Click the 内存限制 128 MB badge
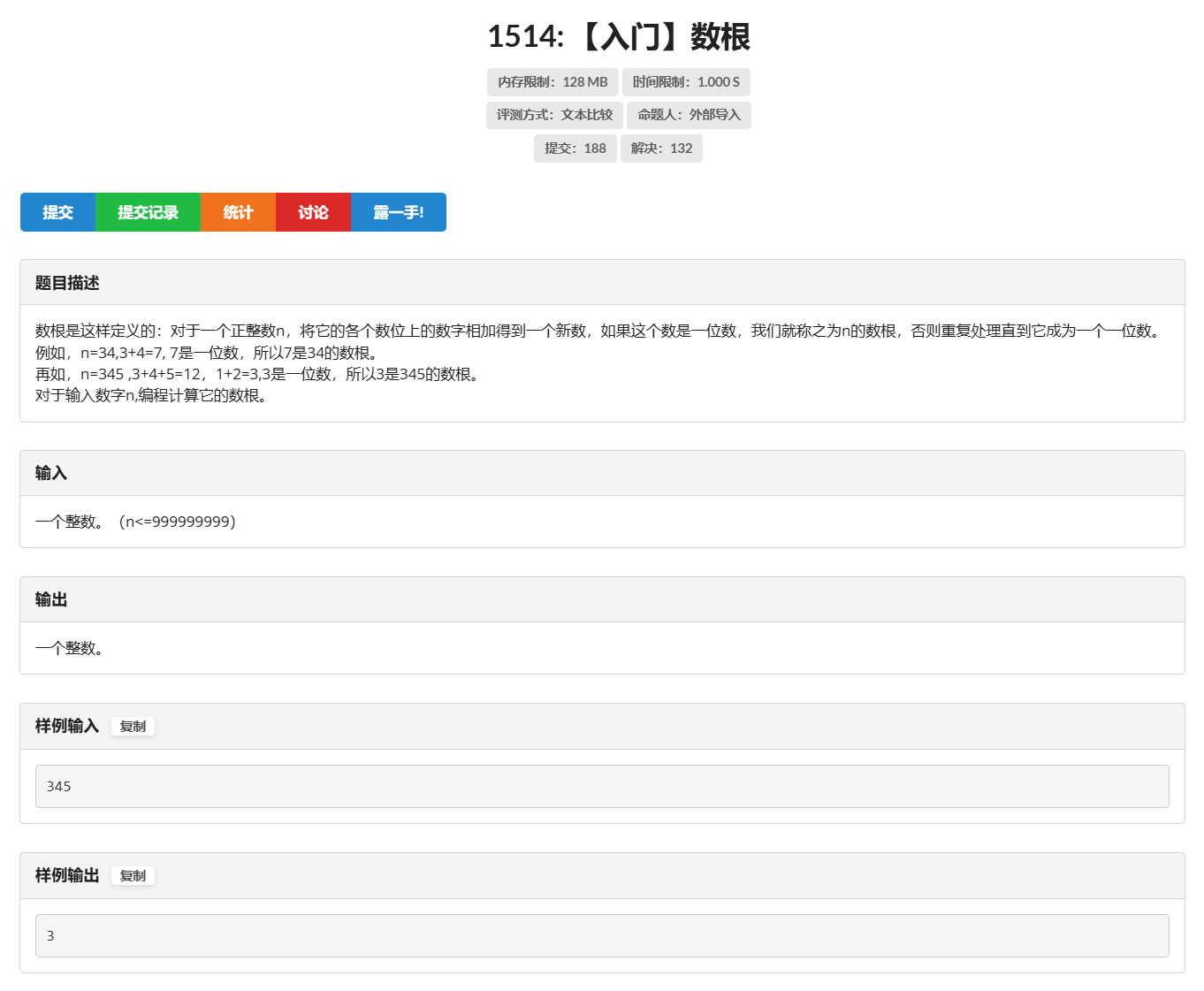 (552, 82)
